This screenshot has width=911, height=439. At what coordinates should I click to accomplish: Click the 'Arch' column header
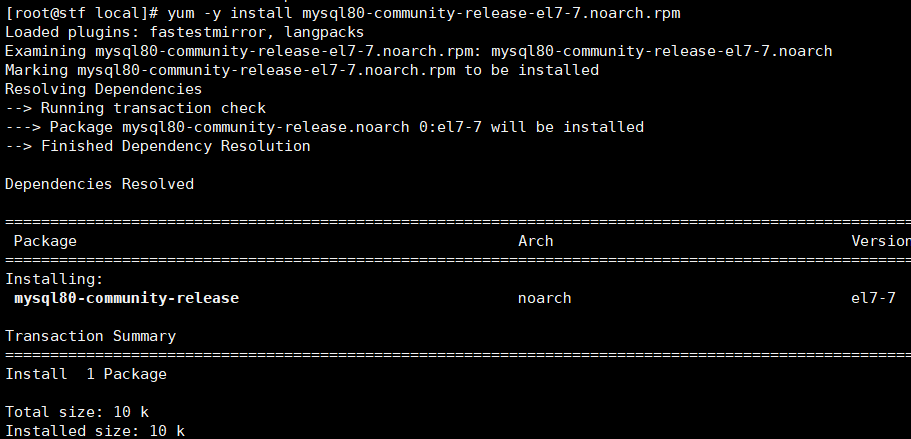pos(536,241)
